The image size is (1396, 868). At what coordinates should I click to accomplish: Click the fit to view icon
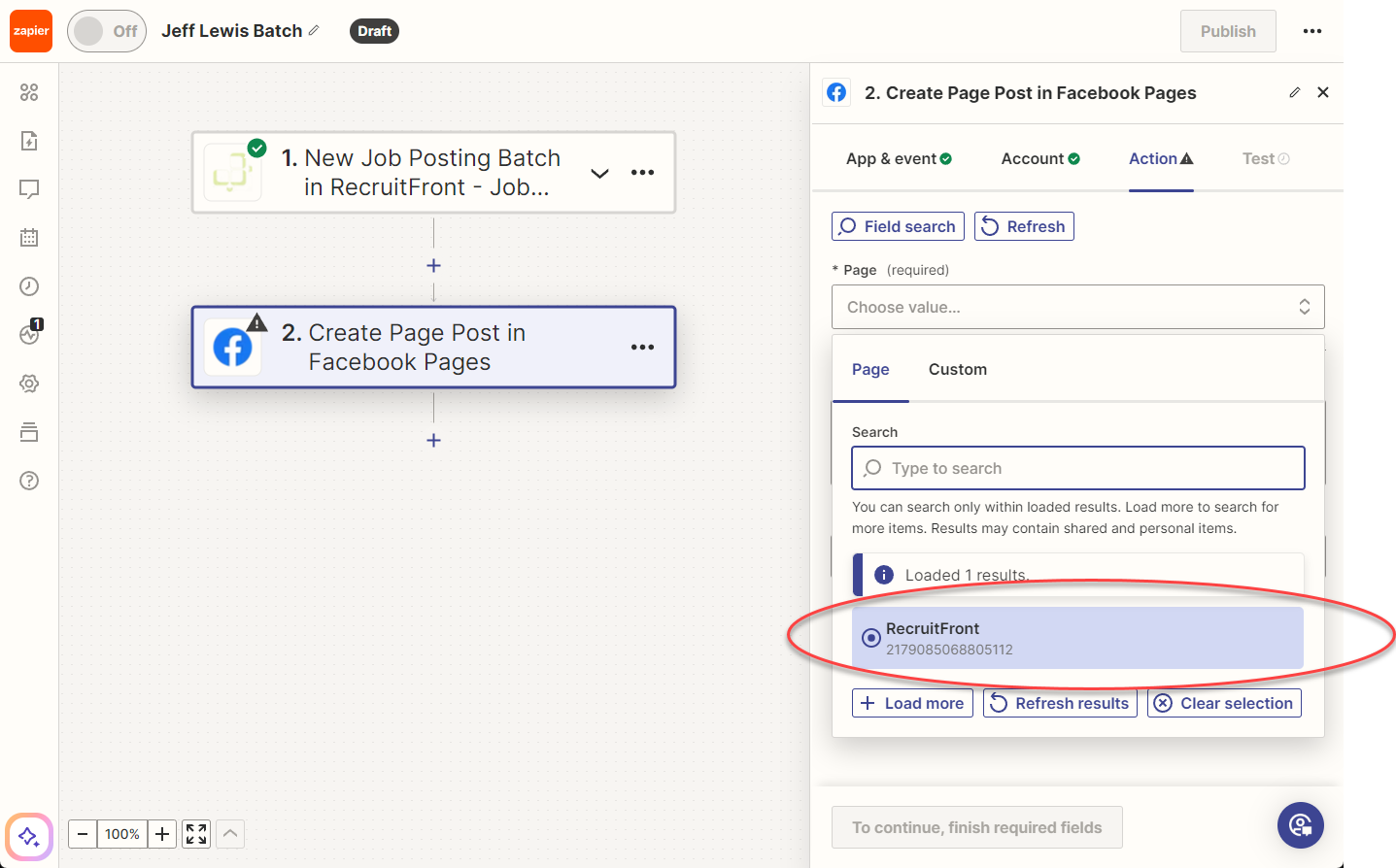[196, 834]
